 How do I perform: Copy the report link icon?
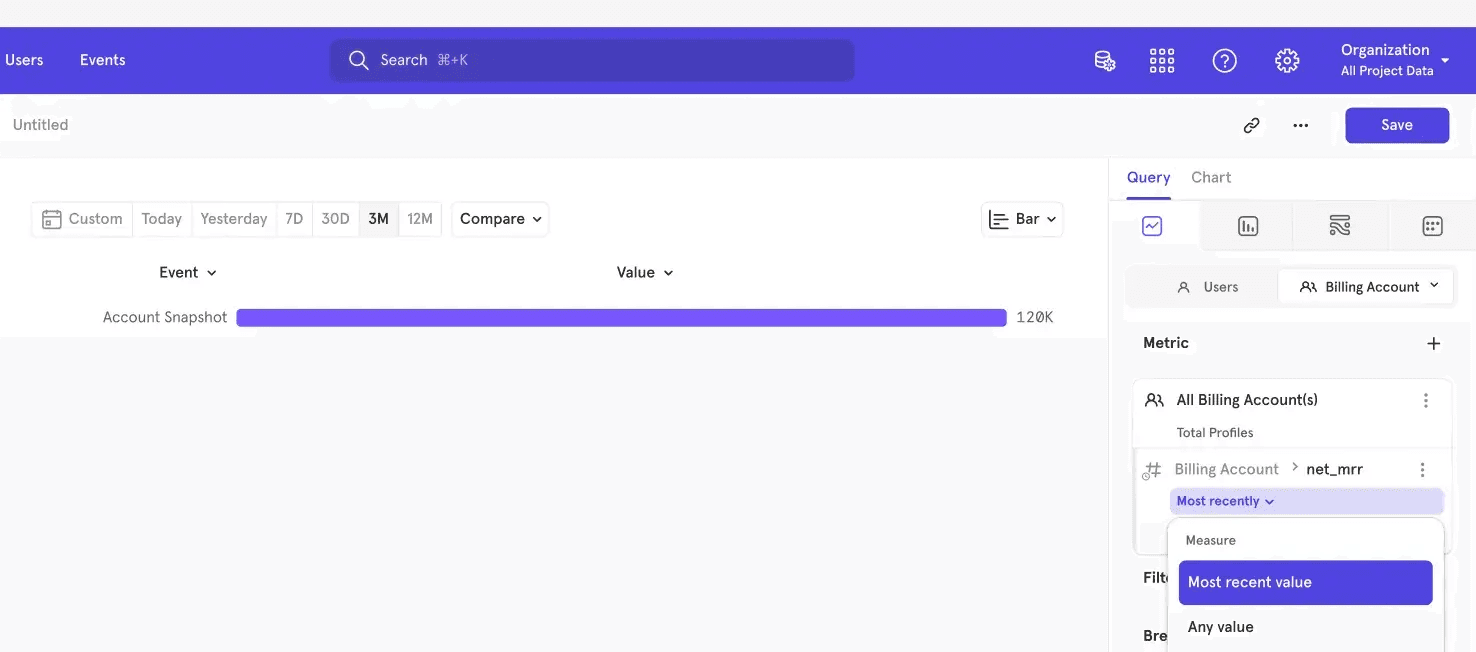[1251, 126]
